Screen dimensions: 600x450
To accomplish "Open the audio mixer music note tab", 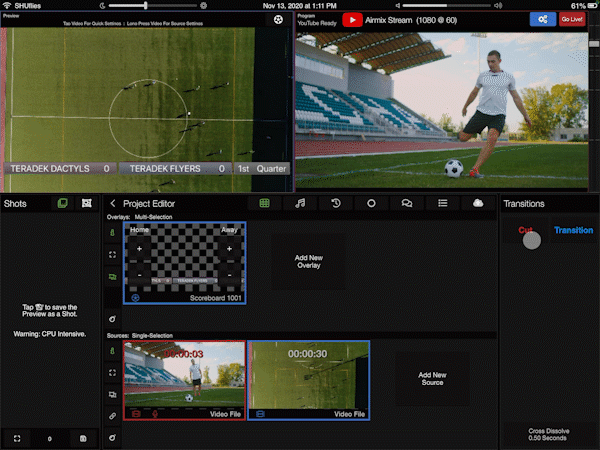I will (300, 203).
